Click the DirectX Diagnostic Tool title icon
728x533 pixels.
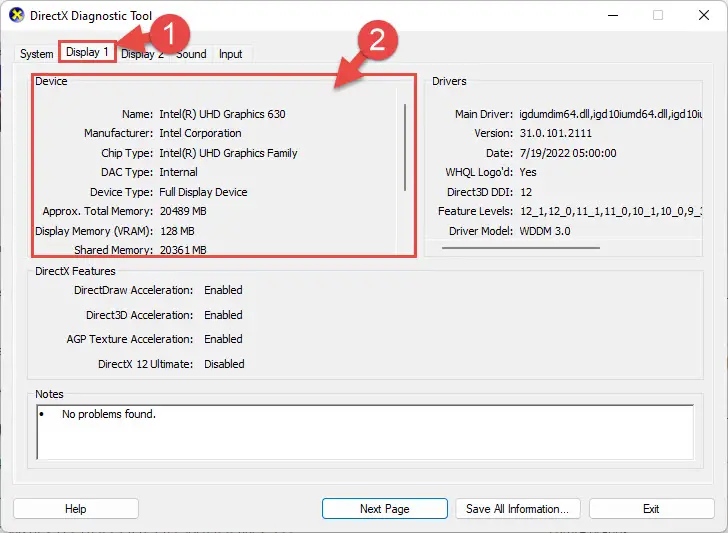(x=17, y=15)
